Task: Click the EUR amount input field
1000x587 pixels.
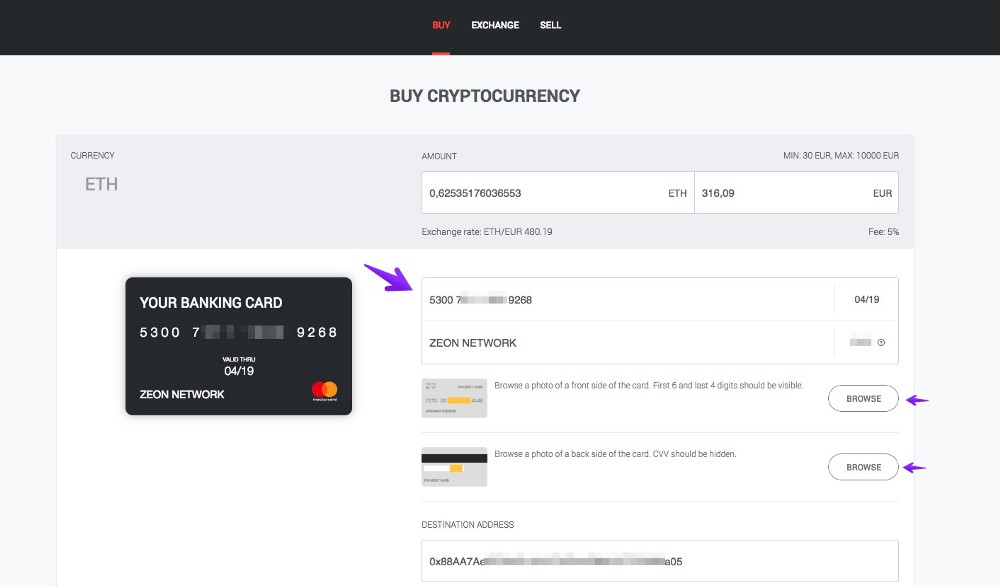Action: [x=796, y=193]
